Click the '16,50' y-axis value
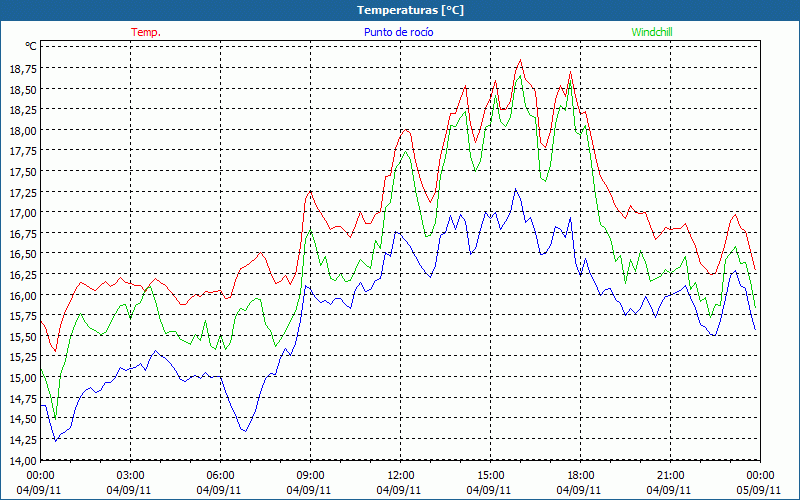The height and width of the screenshot is (500, 800). pos(23,254)
